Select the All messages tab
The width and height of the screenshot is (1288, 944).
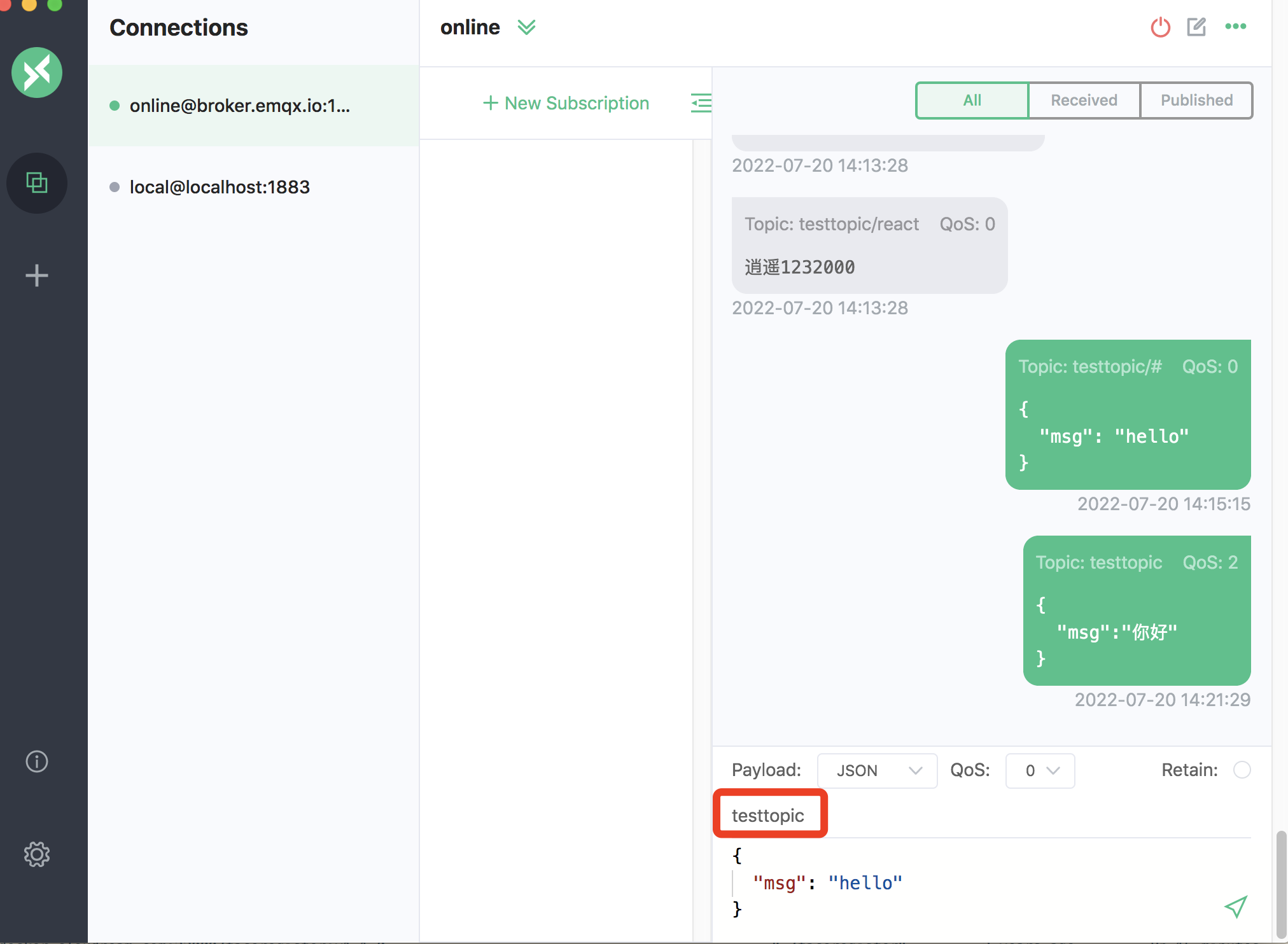[x=972, y=101]
